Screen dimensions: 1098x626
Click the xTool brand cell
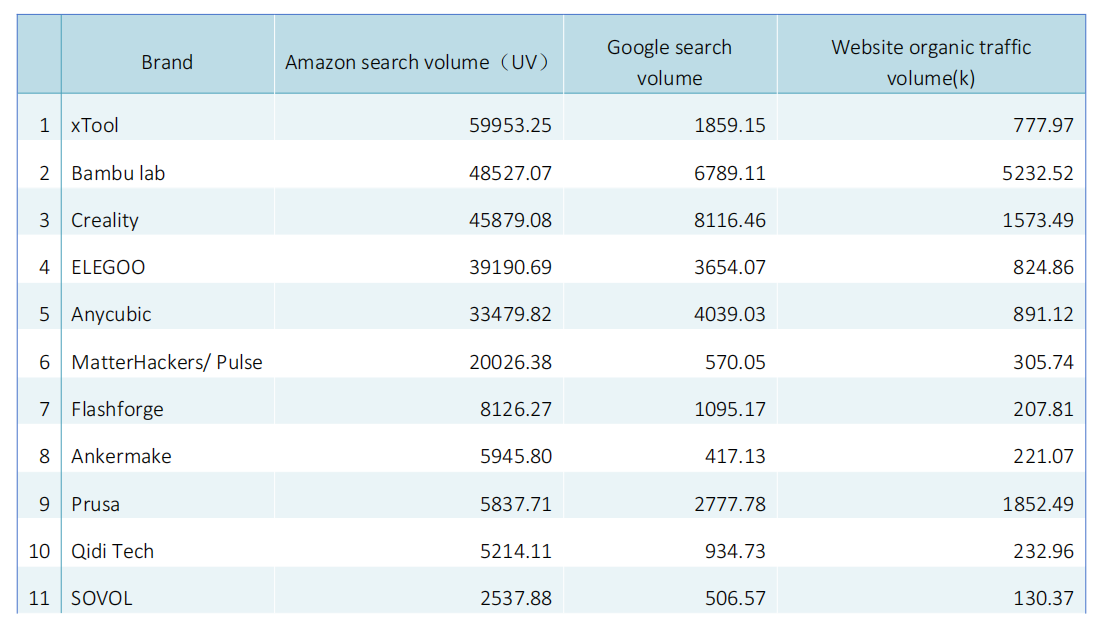(x=96, y=125)
